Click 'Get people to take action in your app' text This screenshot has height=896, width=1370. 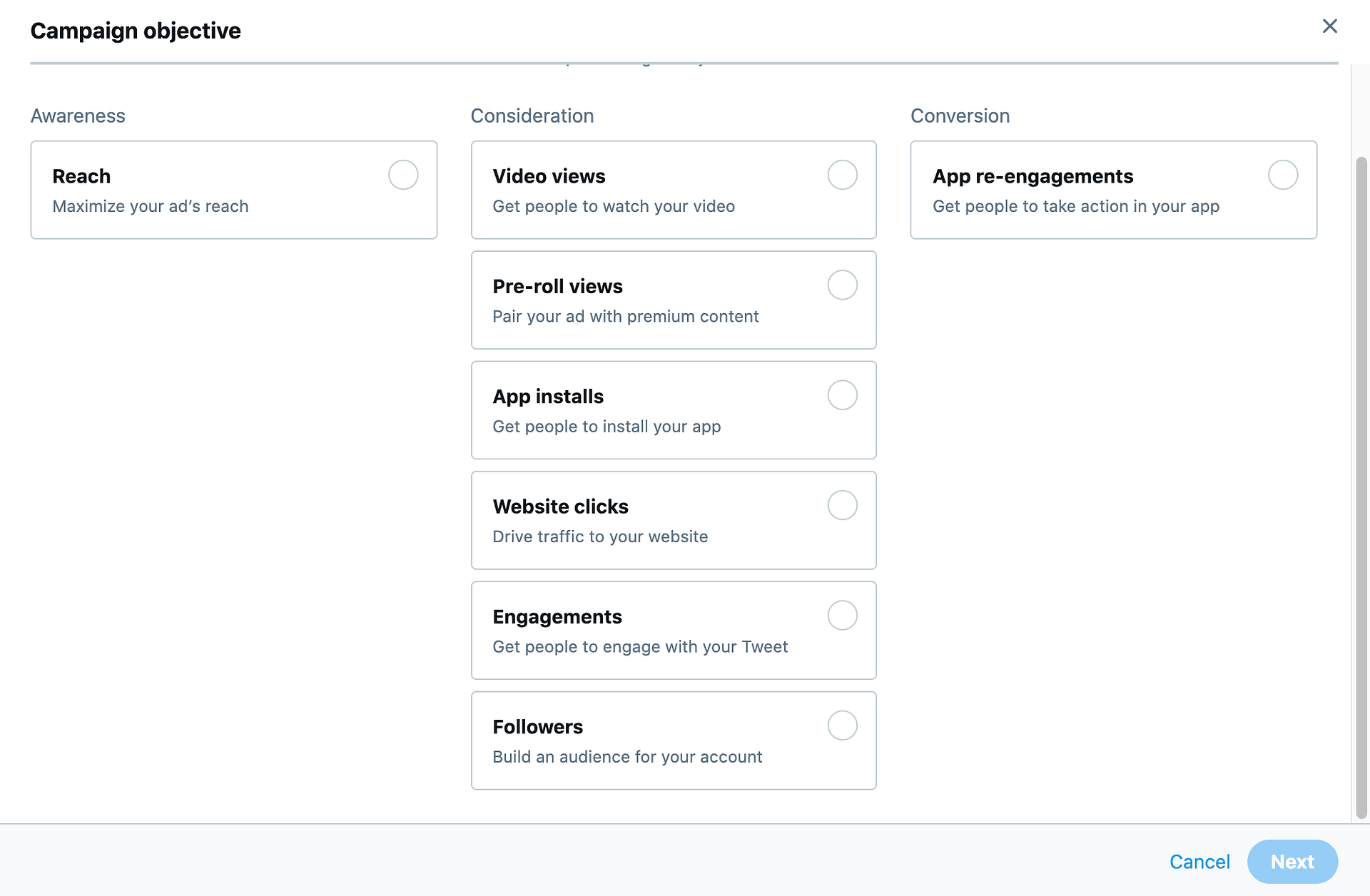pos(1076,206)
